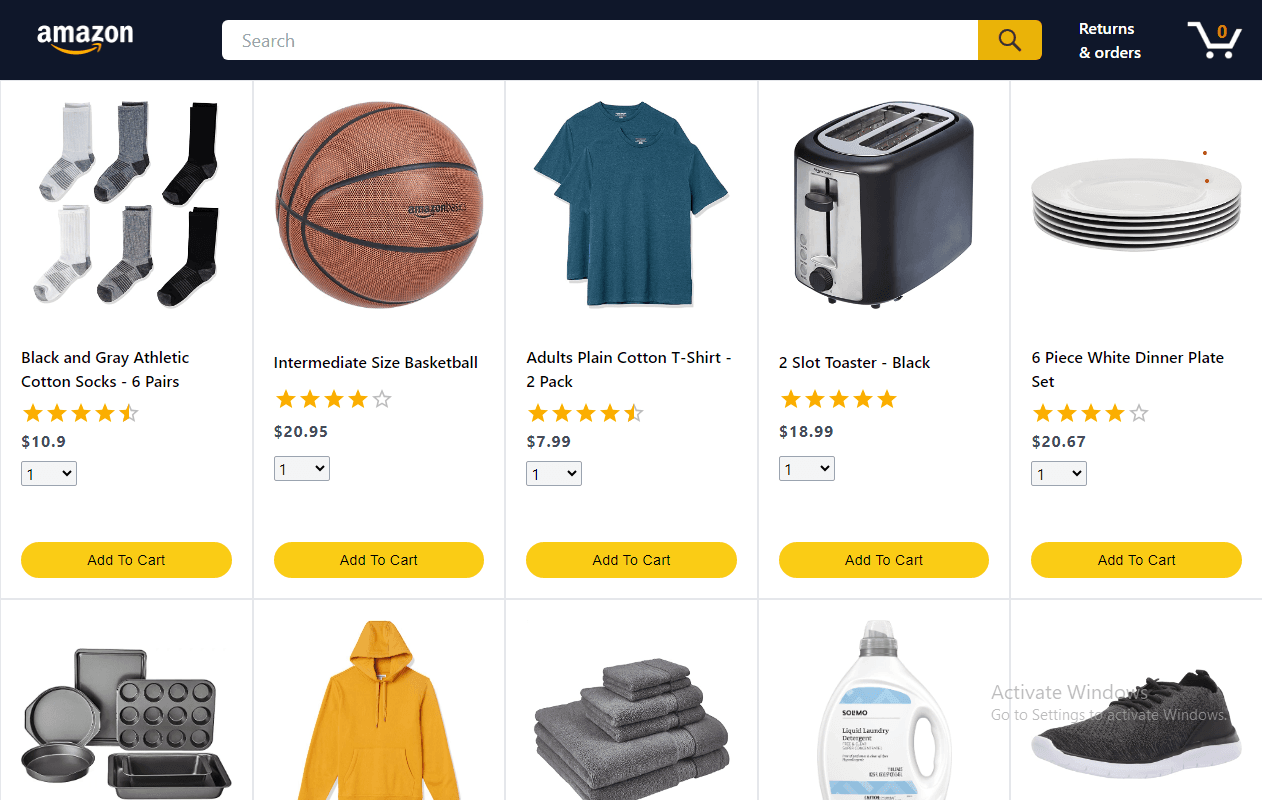1262x800 pixels.
Task: Open quantity dropdown for Athletic Cotton Socks
Action: coord(49,474)
